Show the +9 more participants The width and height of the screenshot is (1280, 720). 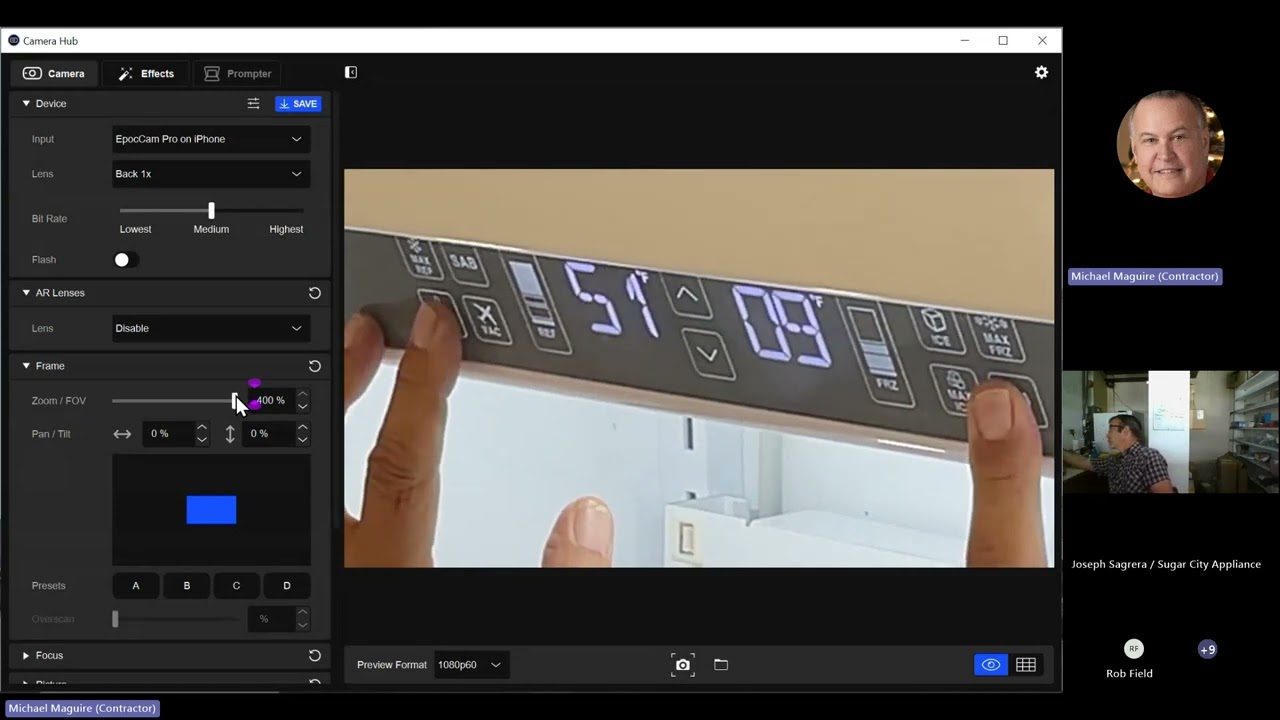[x=1208, y=649]
